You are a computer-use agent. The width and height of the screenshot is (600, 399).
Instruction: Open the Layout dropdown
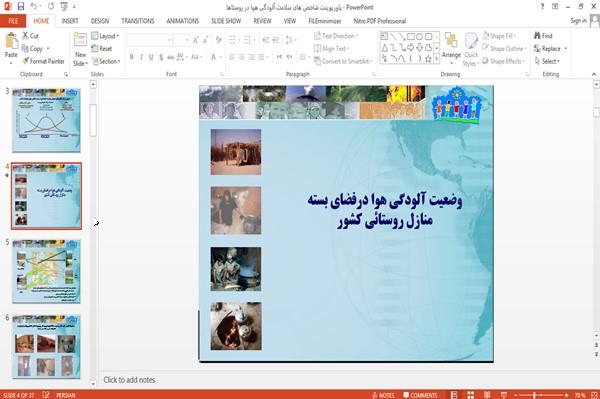105,36
